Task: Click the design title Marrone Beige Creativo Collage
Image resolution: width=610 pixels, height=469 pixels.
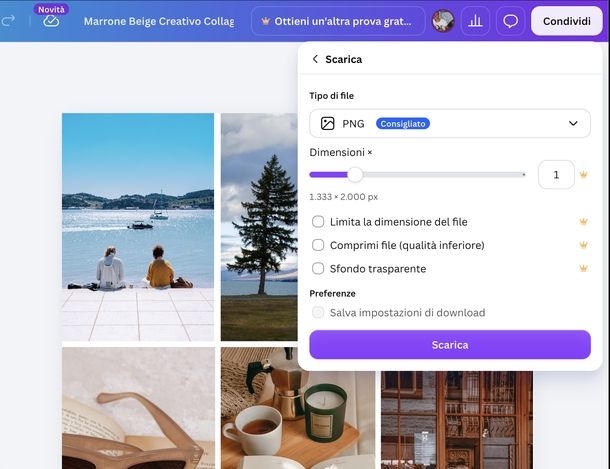Action: 159,21
